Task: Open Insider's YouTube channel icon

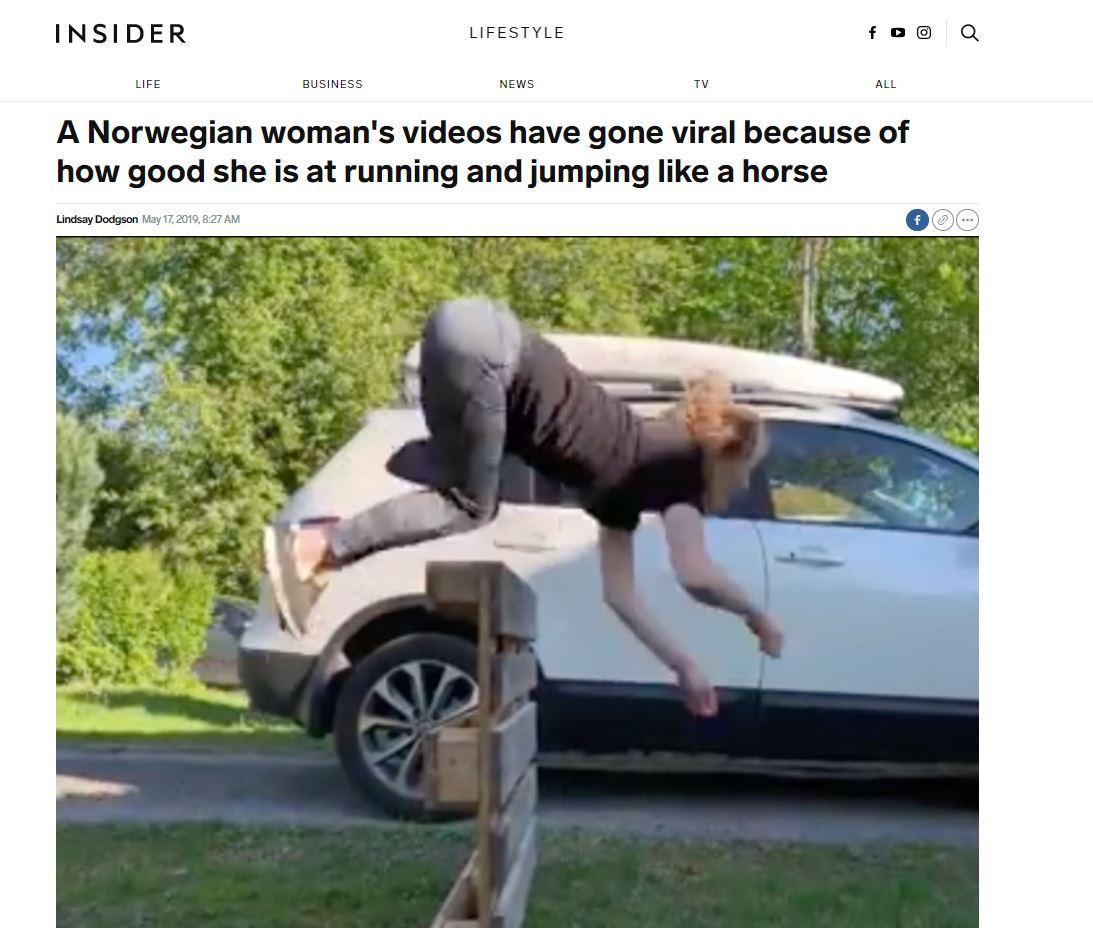Action: pyautogui.click(x=898, y=33)
